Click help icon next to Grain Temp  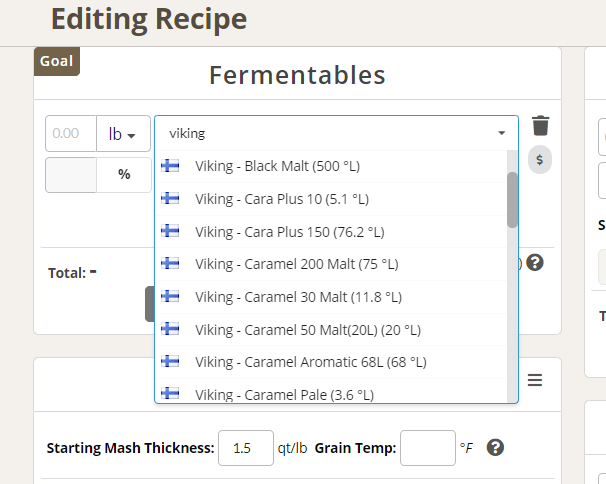click(494, 448)
